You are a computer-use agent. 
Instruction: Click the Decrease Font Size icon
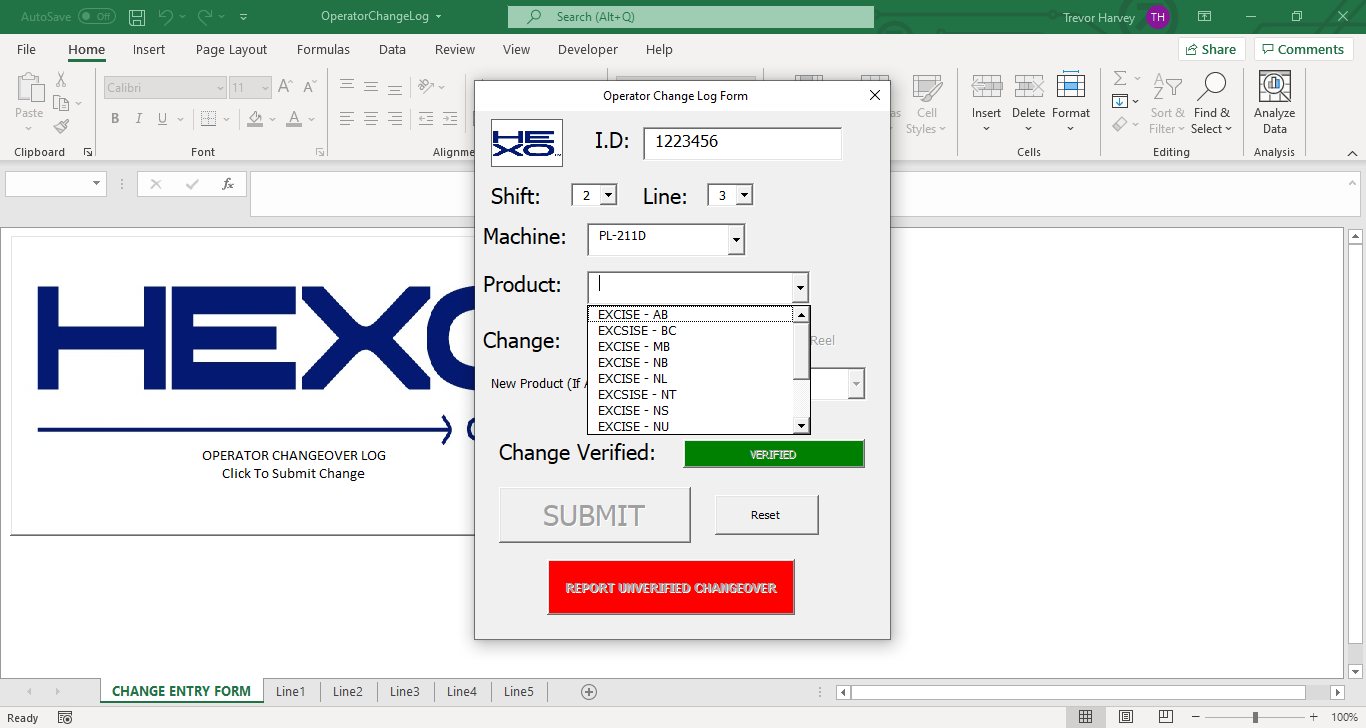point(308,87)
